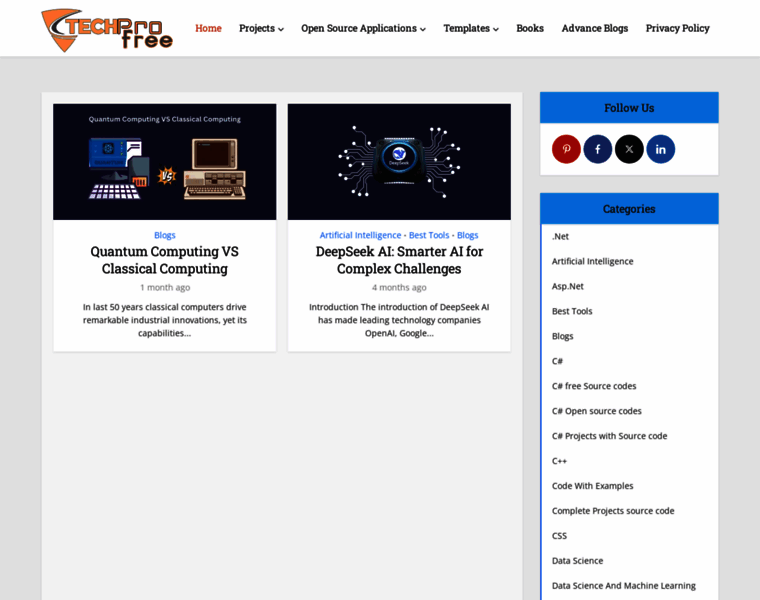The width and height of the screenshot is (760, 600).
Task: Open the Privacy Policy menu item
Action: point(678,29)
